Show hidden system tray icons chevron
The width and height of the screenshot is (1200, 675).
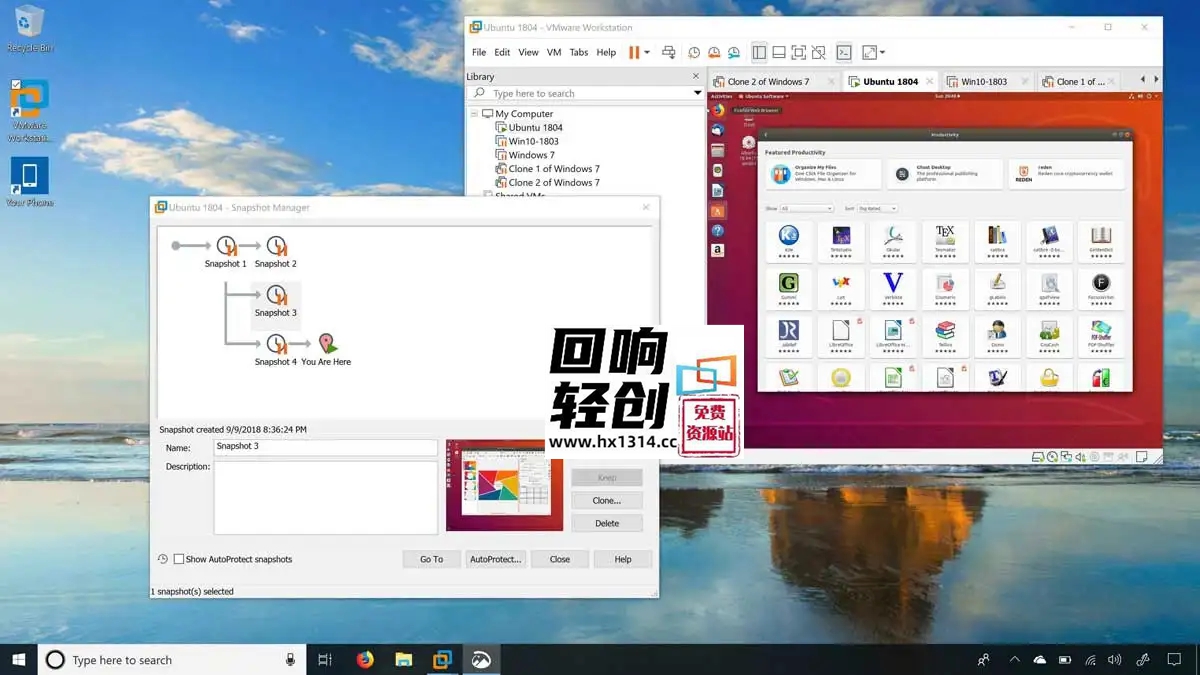coord(1014,660)
